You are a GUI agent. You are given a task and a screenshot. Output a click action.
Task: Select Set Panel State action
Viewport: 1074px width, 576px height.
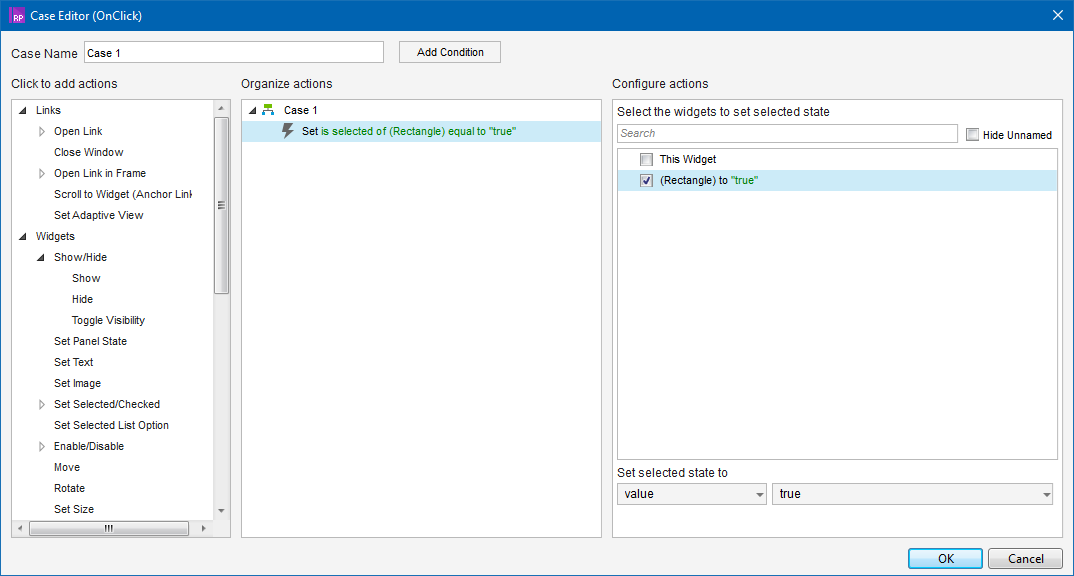(x=90, y=341)
